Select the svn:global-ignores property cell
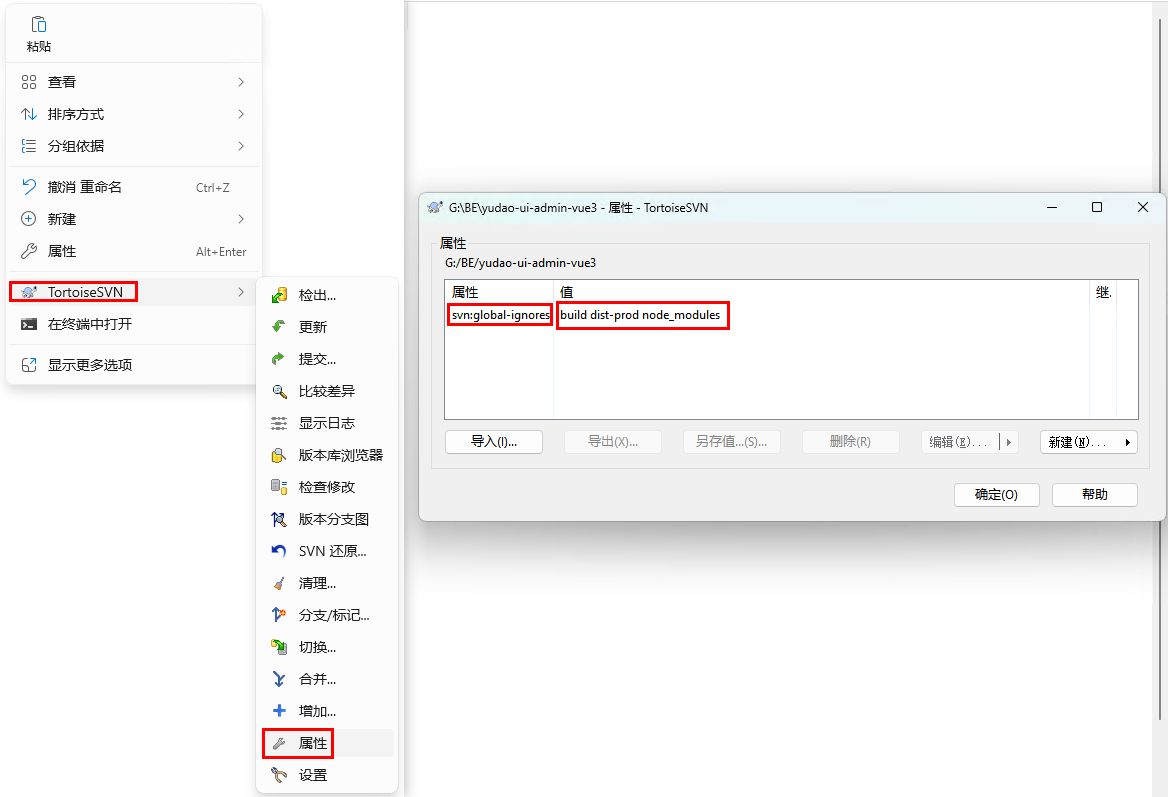Screen dimensions: 1168x797 coord(500,315)
